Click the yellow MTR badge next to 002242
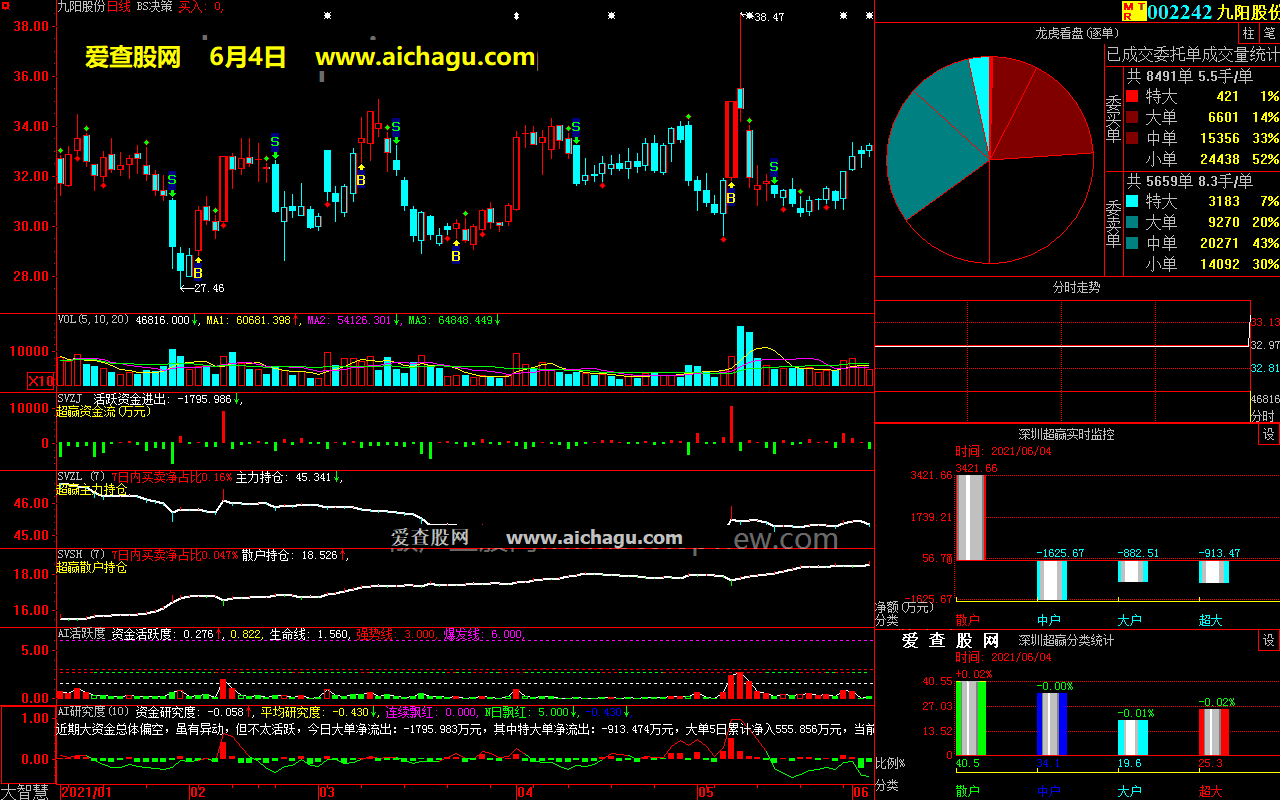The image size is (1280, 800). 1133,10
